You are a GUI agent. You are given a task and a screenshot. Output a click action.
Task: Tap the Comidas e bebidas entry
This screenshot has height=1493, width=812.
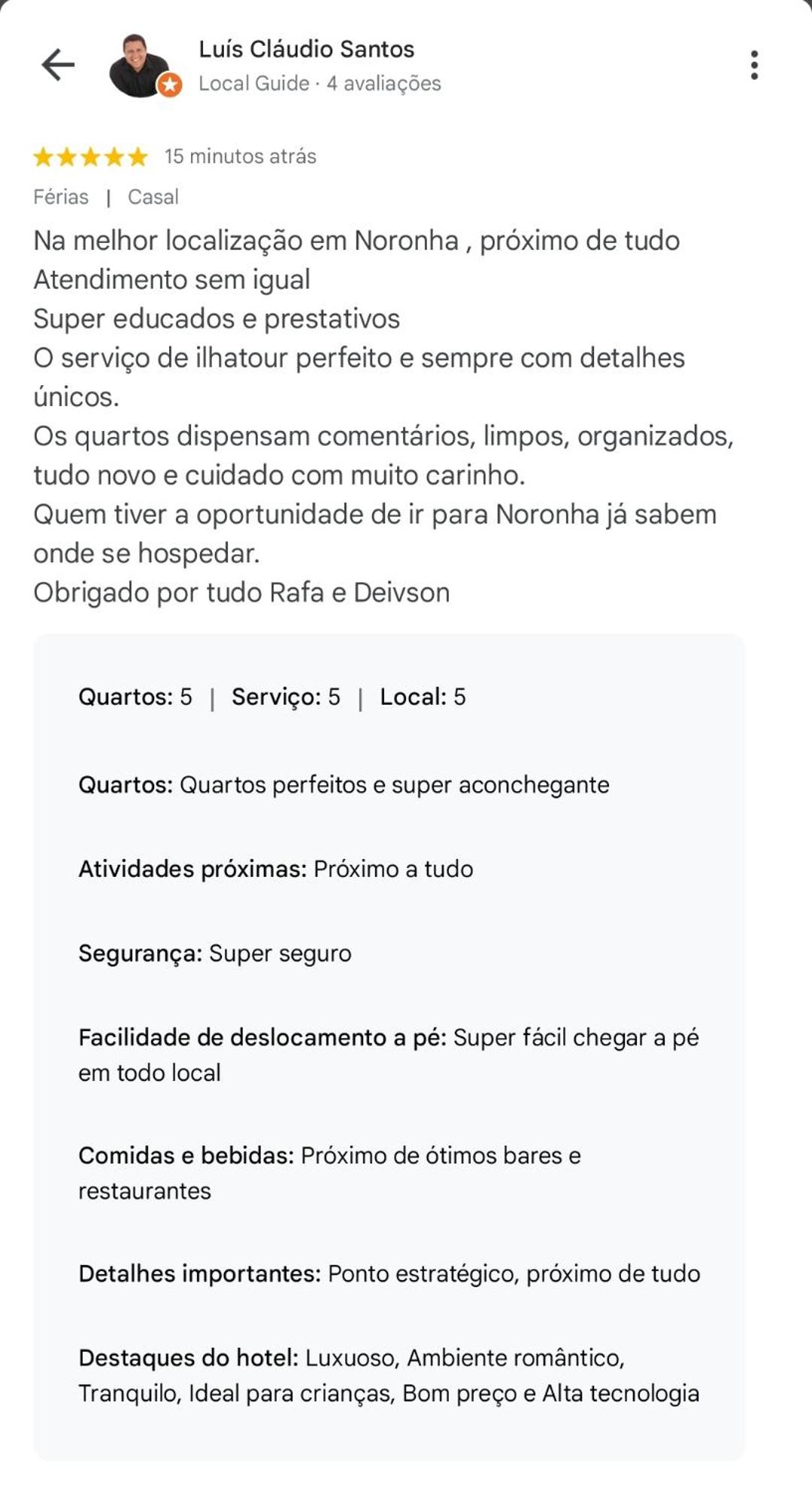click(x=330, y=1173)
